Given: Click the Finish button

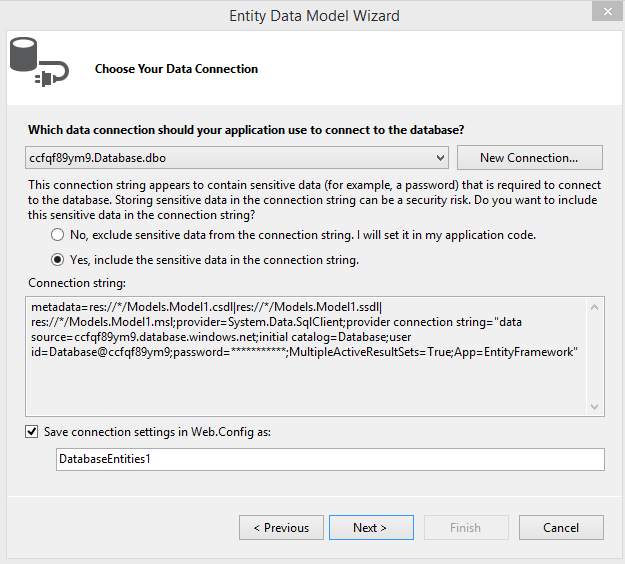Looking at the screenshot, I should [x=466, y=528].
